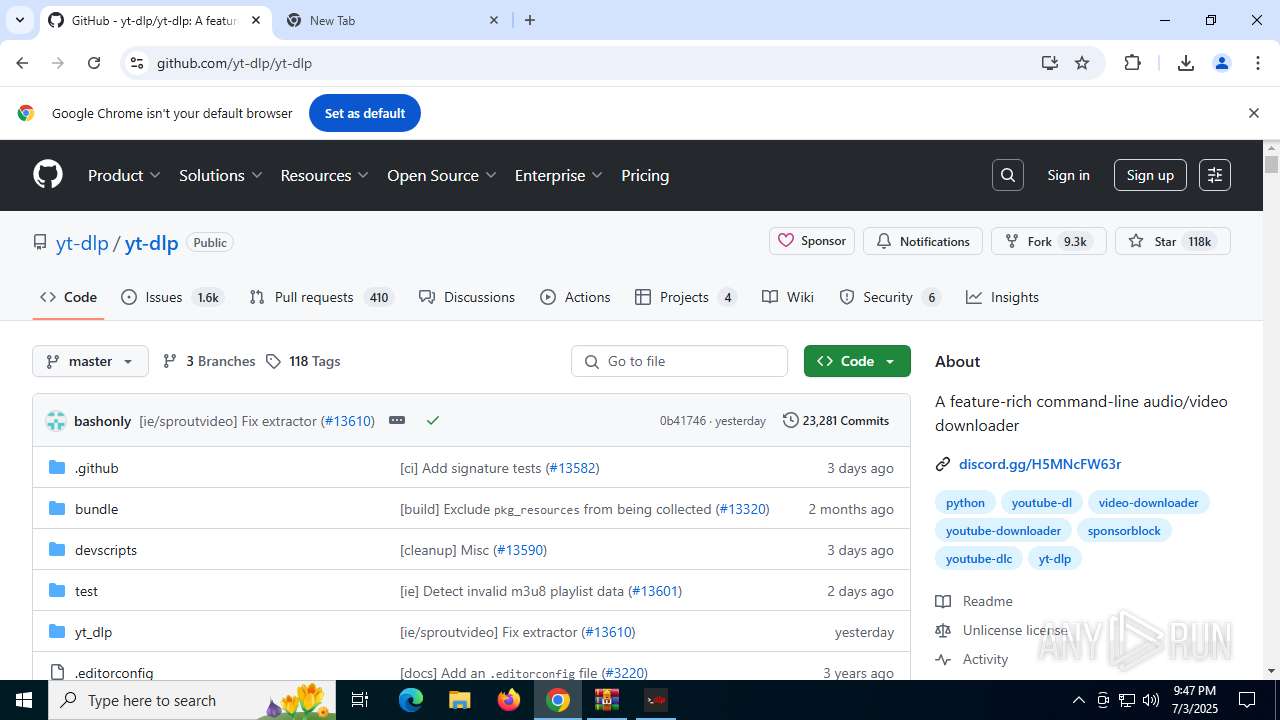The height and width of the screenshot is (720, 1280).
Task: Open Chrome profile avatar icon
Action: [x=1222, y=63]
